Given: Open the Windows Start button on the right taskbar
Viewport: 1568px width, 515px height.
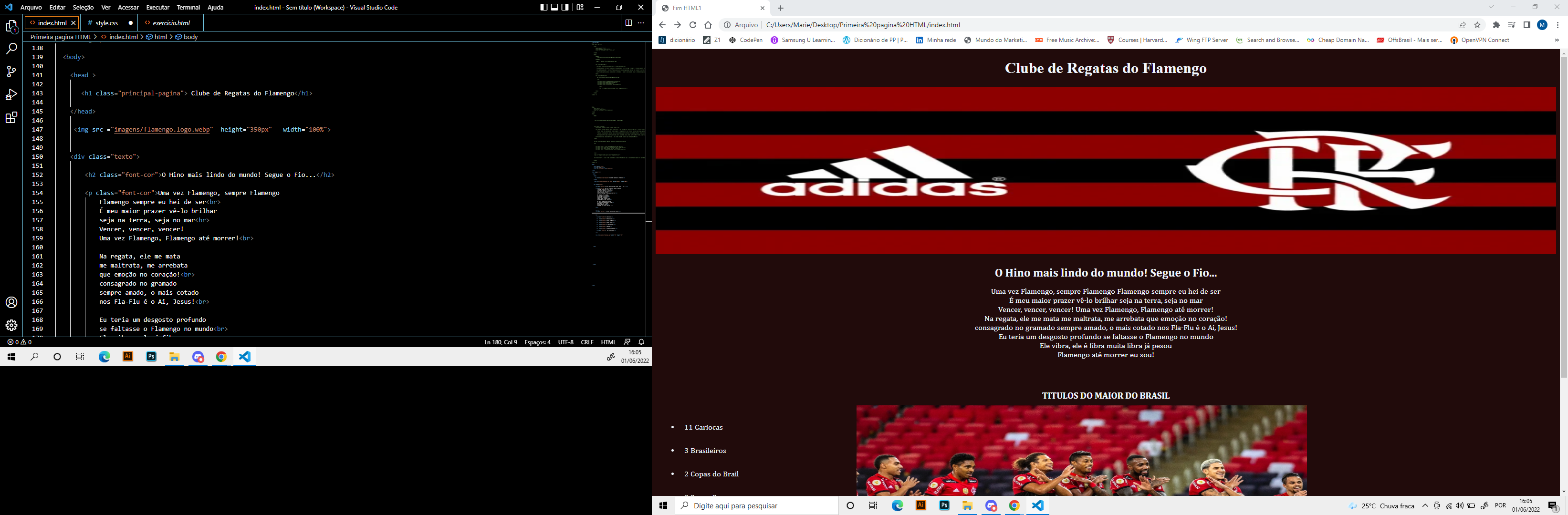Looking at the screenshot, I should tap(663, 505).
